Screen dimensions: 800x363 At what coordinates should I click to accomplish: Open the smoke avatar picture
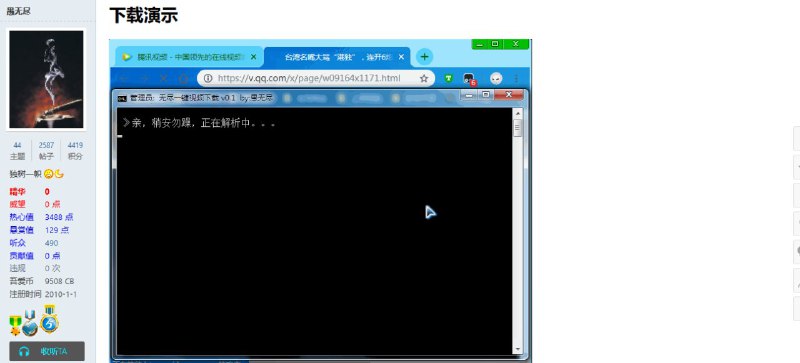pyautogui.click(x=46, y=79)
